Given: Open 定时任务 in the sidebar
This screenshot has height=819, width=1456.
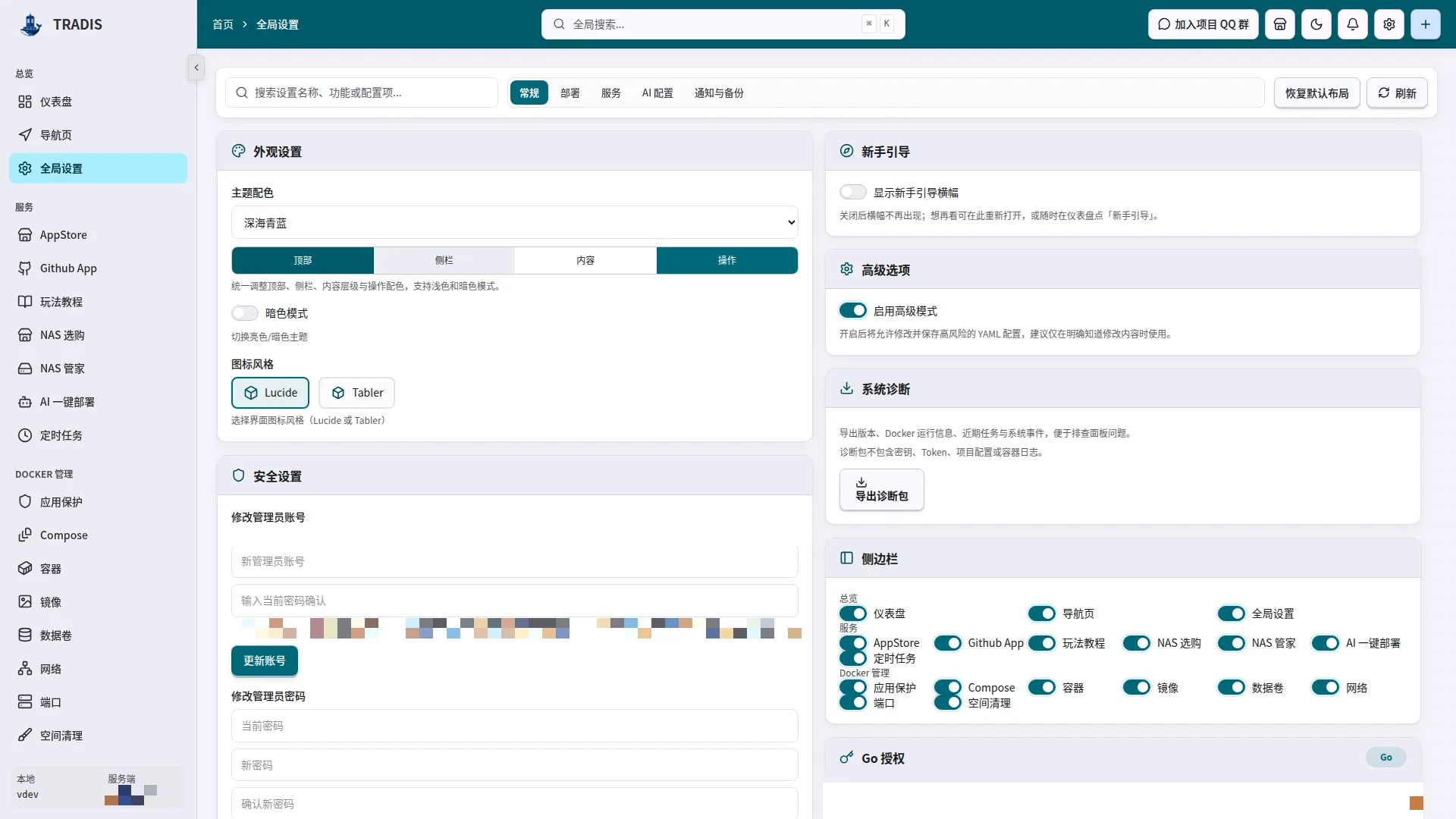Looking at the screenshot, I should coord(98,435).
